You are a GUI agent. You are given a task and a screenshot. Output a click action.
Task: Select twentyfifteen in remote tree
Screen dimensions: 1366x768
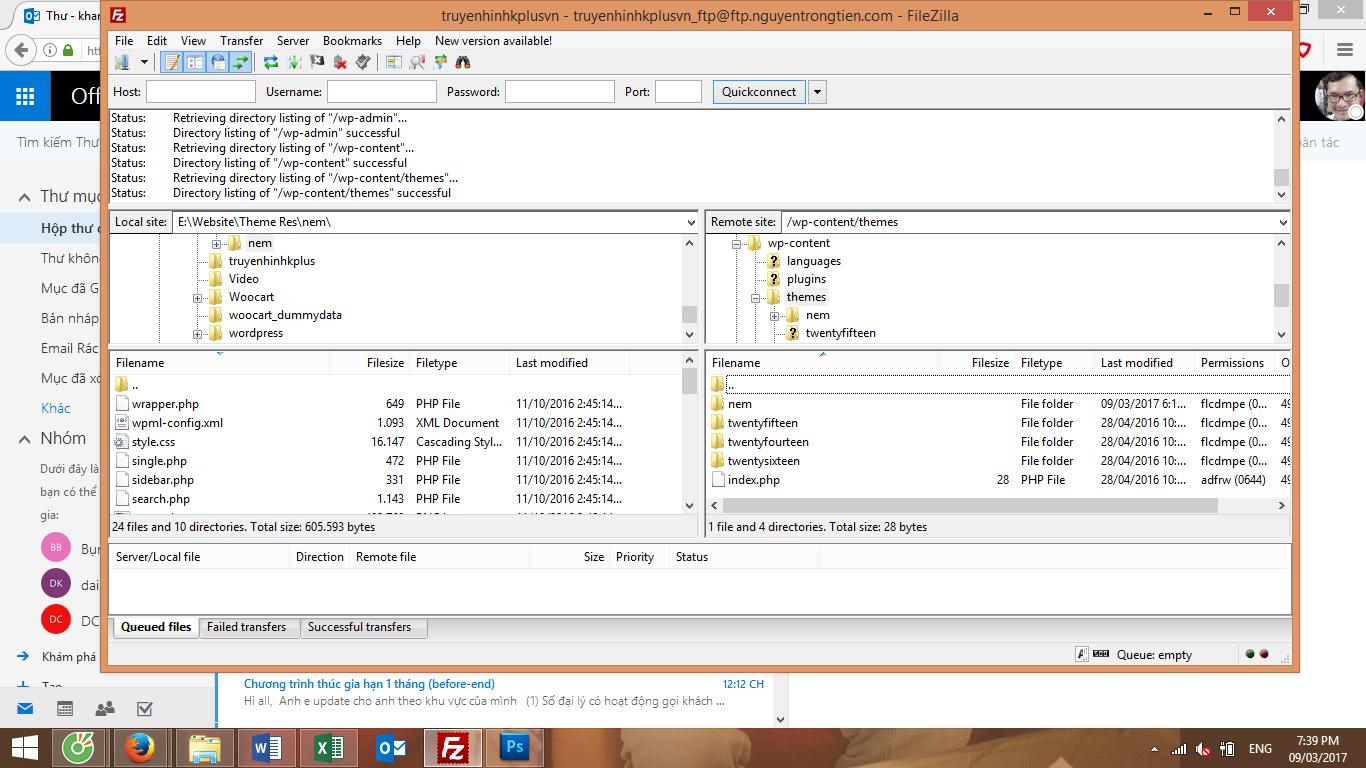pos(840,333)
